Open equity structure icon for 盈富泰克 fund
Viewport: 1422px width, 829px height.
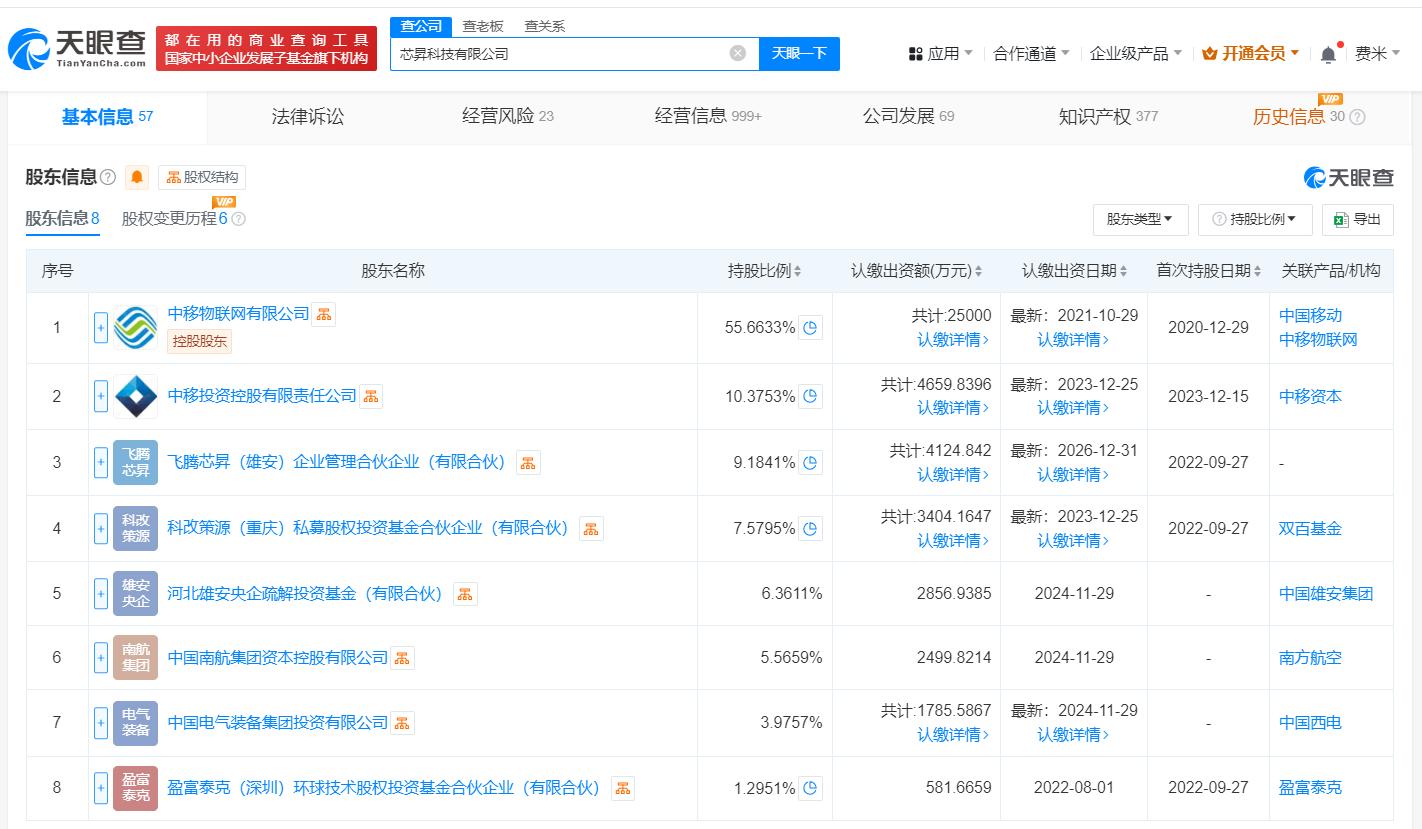622,788
